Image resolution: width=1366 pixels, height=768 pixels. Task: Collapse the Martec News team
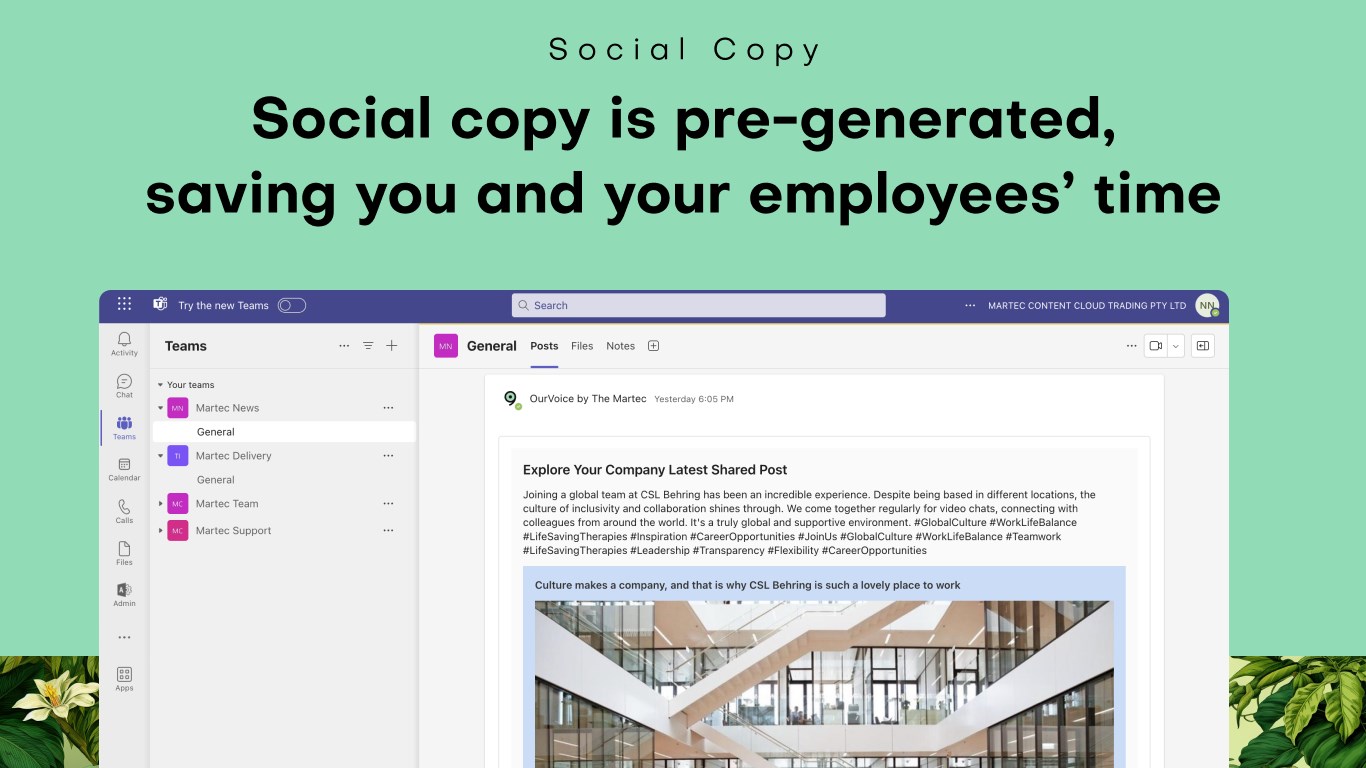point(160,408)
